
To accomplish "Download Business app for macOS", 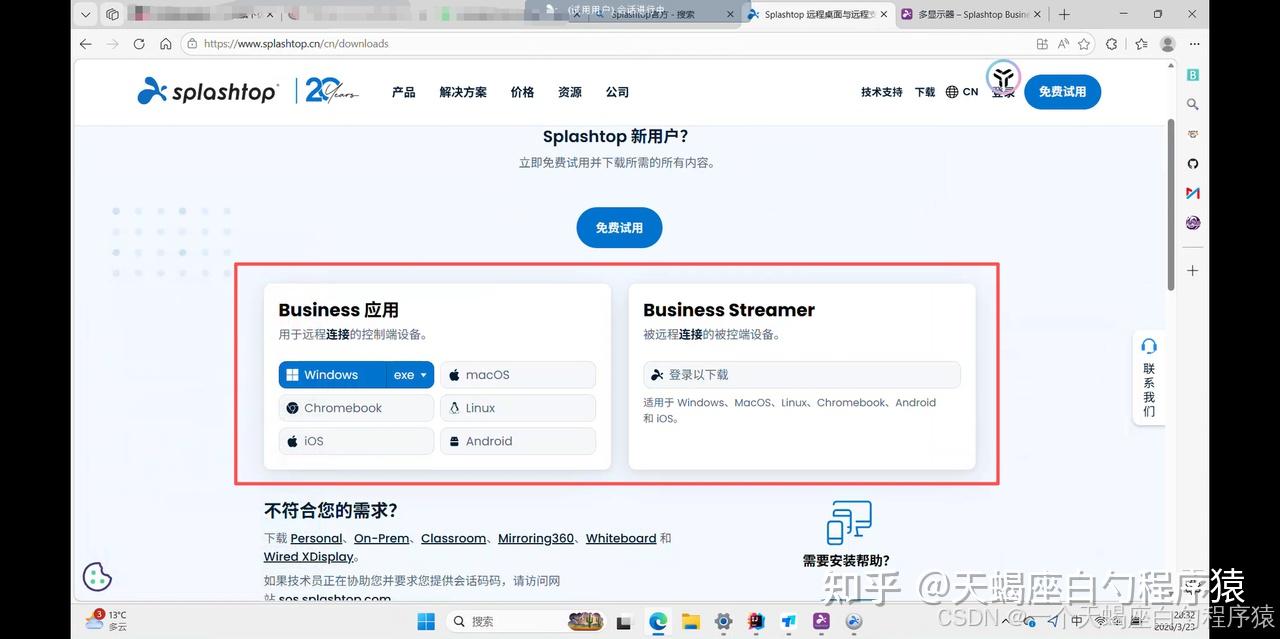I will click(518, 375).
